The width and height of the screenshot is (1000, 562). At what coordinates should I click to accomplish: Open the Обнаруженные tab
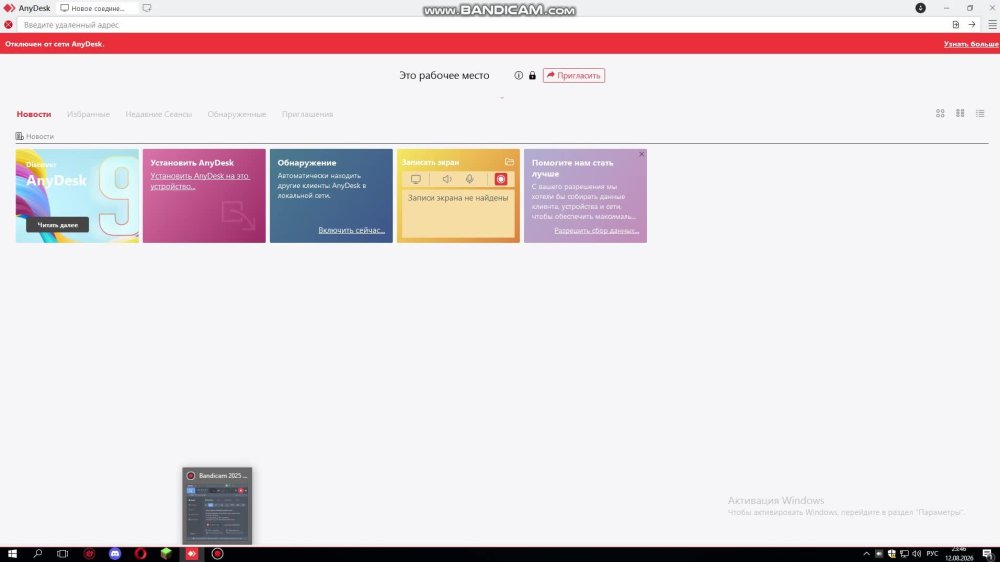coord(237,114)
